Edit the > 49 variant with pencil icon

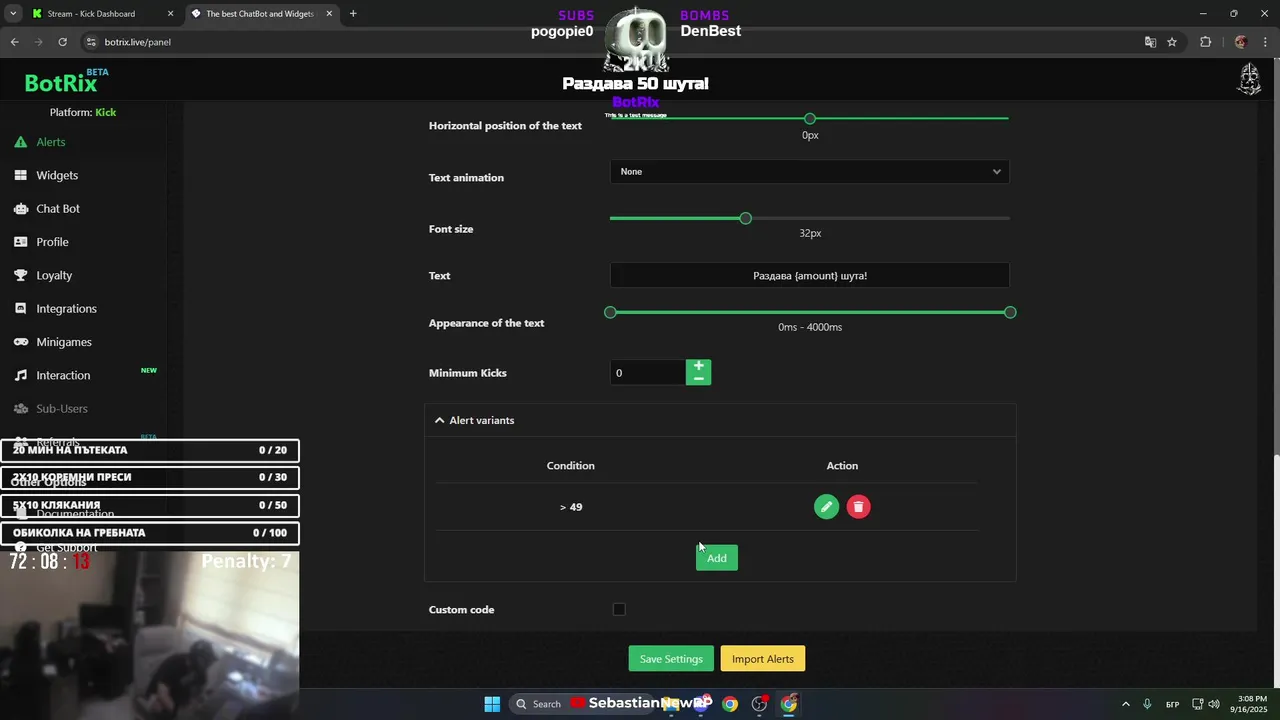pos(826,507)
